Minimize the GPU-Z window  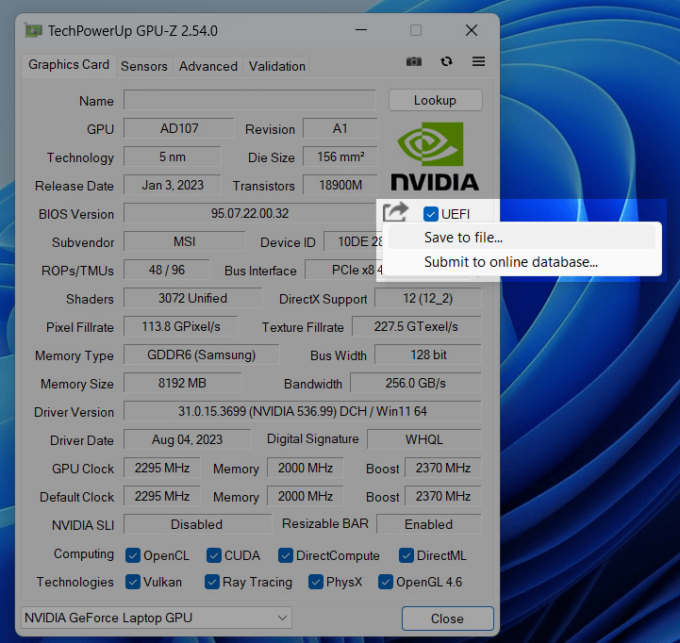click(361, 30)
